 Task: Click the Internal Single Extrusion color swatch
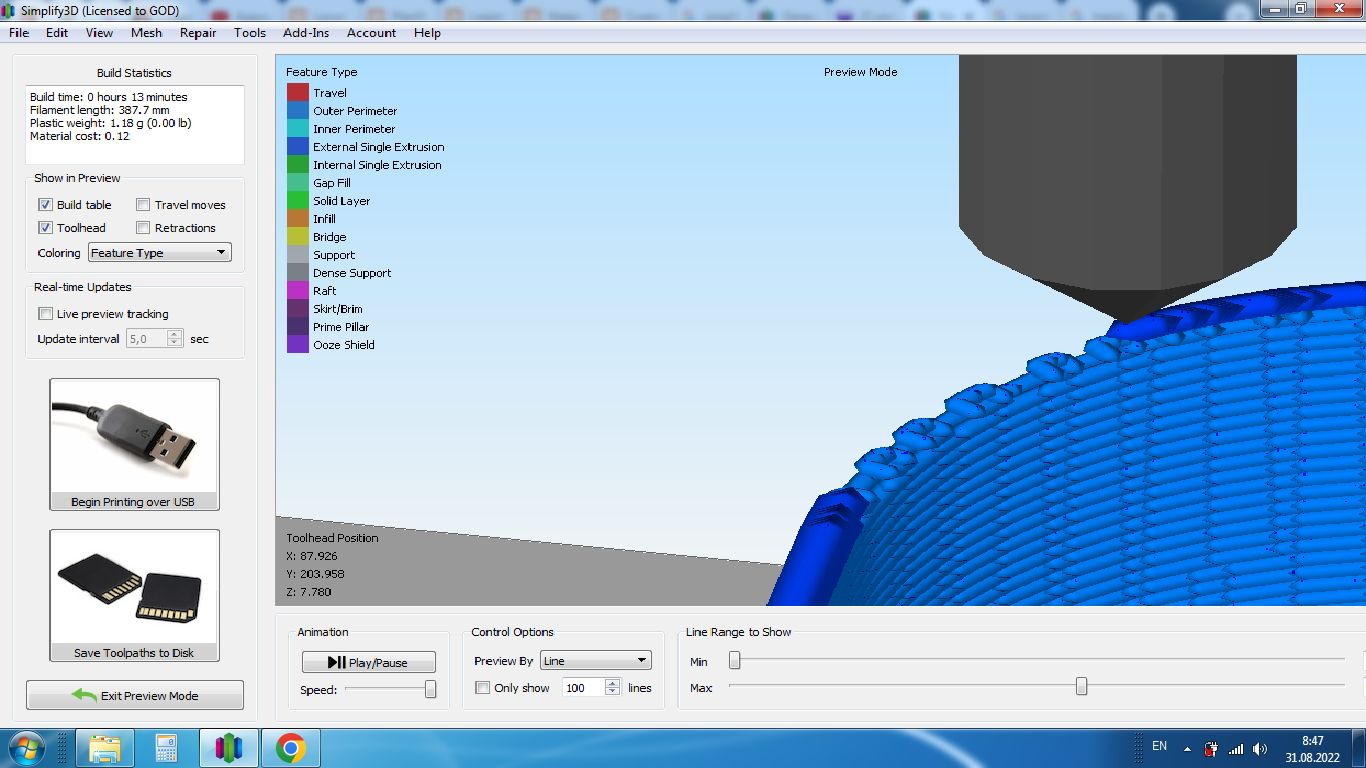(x=298, y=165)
